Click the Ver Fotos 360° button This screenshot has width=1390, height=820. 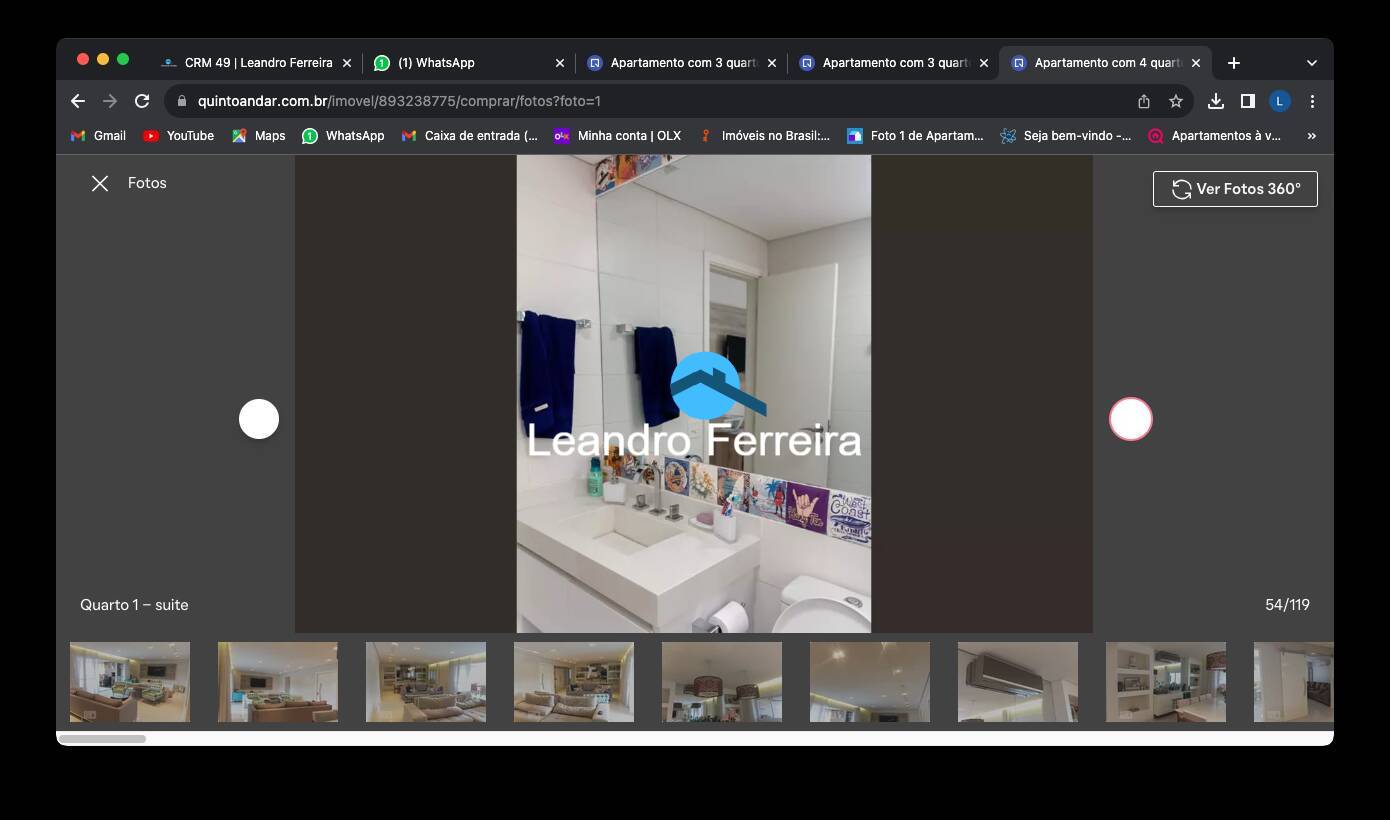click(1235, 189)
